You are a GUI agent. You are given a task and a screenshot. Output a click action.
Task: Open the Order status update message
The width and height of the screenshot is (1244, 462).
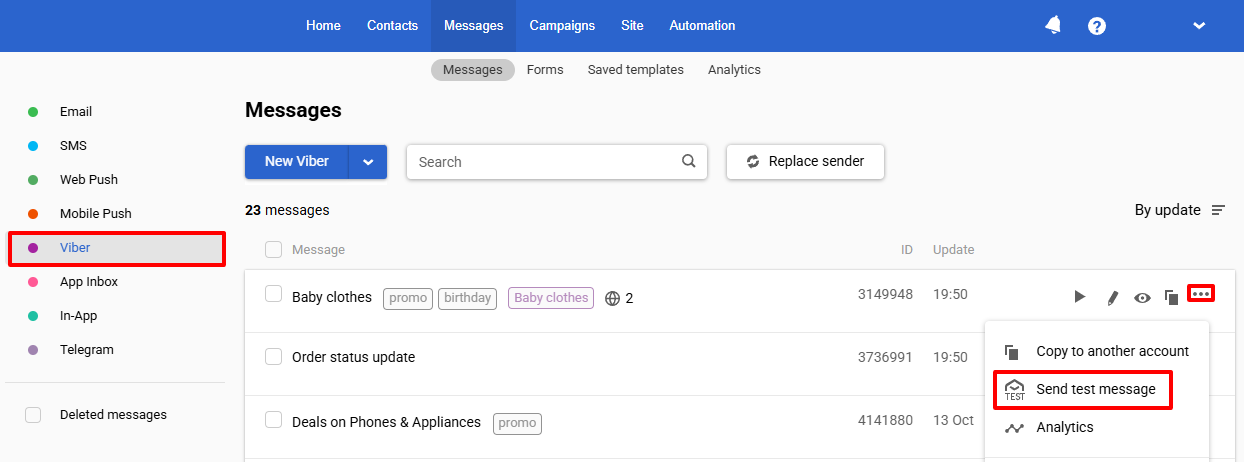(353, 358)
